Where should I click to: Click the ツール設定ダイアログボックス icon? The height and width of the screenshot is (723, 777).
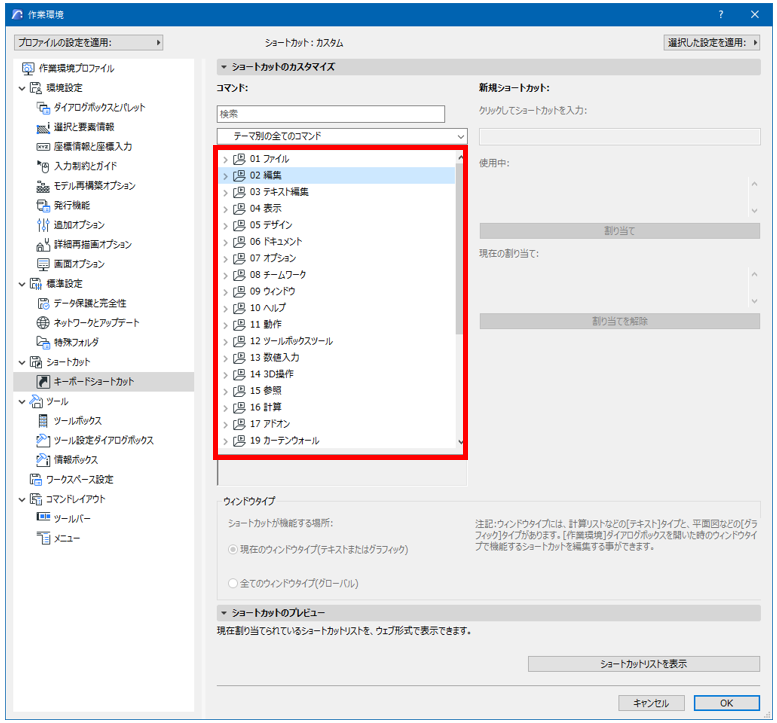[x=44, y=441]
